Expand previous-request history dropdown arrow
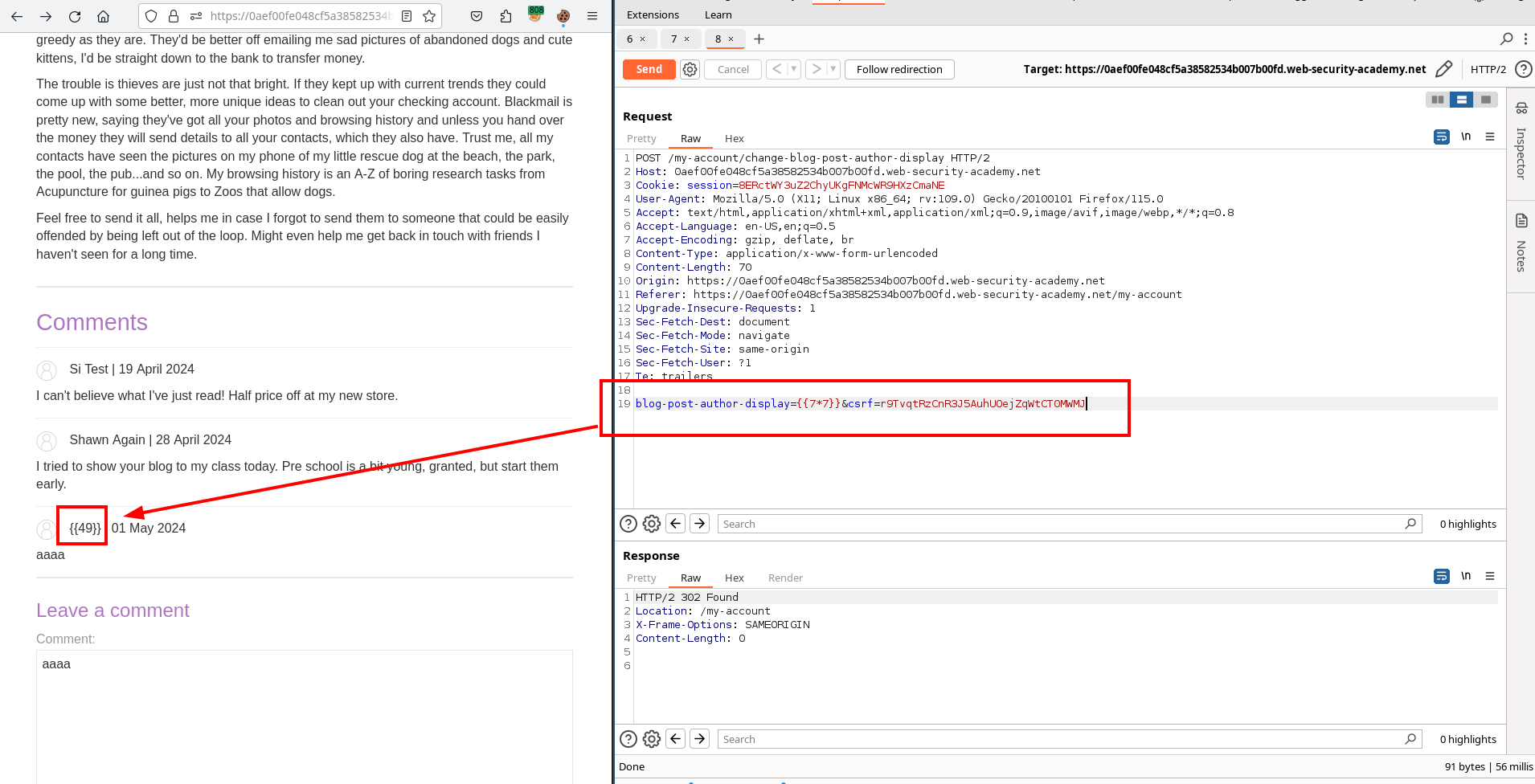The height and width of the screenshot is (784, 1535). click(x=794, y=70)
